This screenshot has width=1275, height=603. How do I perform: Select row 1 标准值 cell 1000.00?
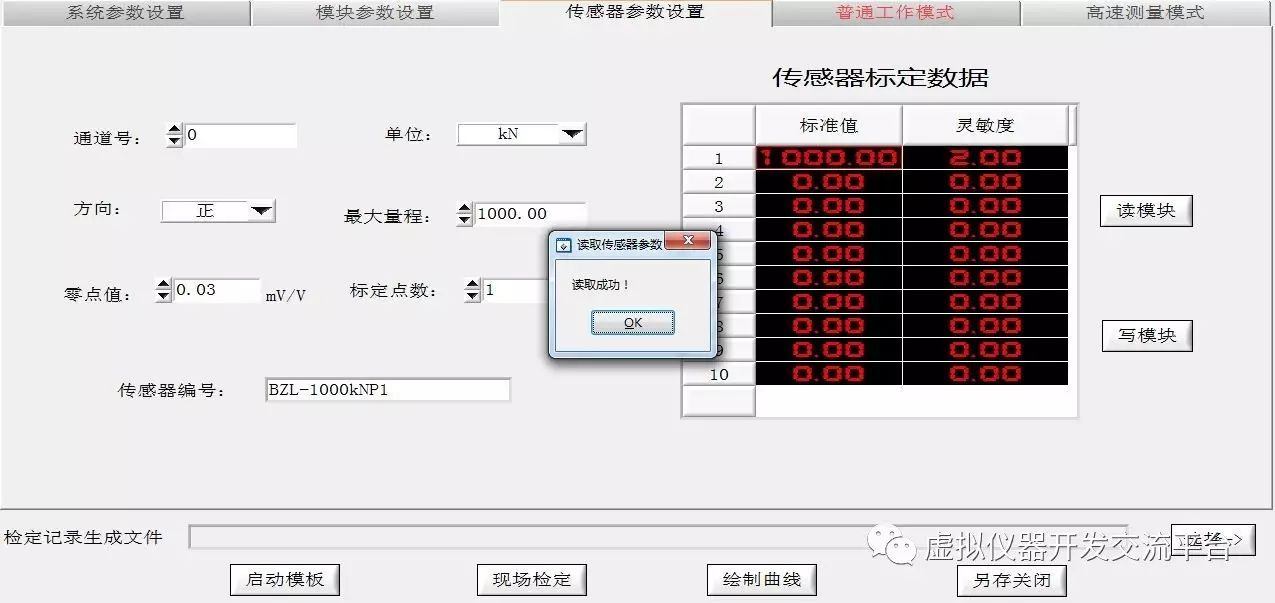pyautogui.click(x=829, y=158)
